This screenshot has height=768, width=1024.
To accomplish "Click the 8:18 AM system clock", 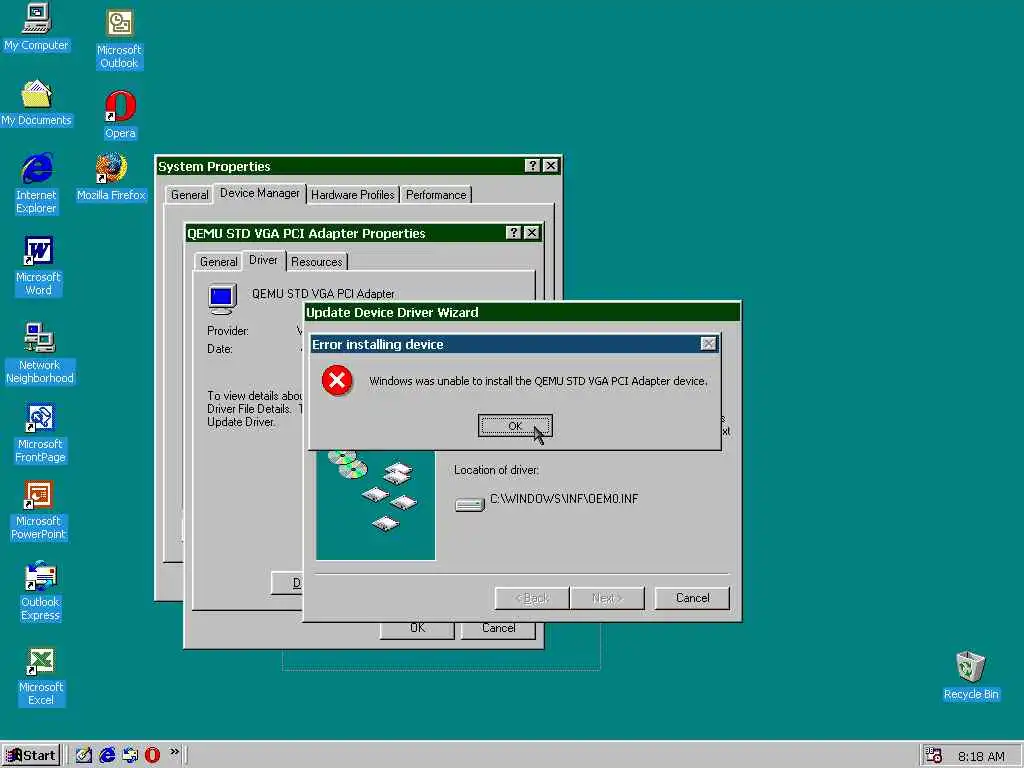I will (x=981, y=756).
